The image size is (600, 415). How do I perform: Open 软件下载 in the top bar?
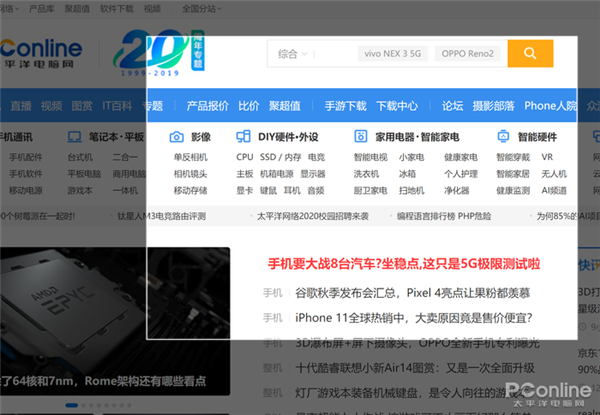click(117, 8)
